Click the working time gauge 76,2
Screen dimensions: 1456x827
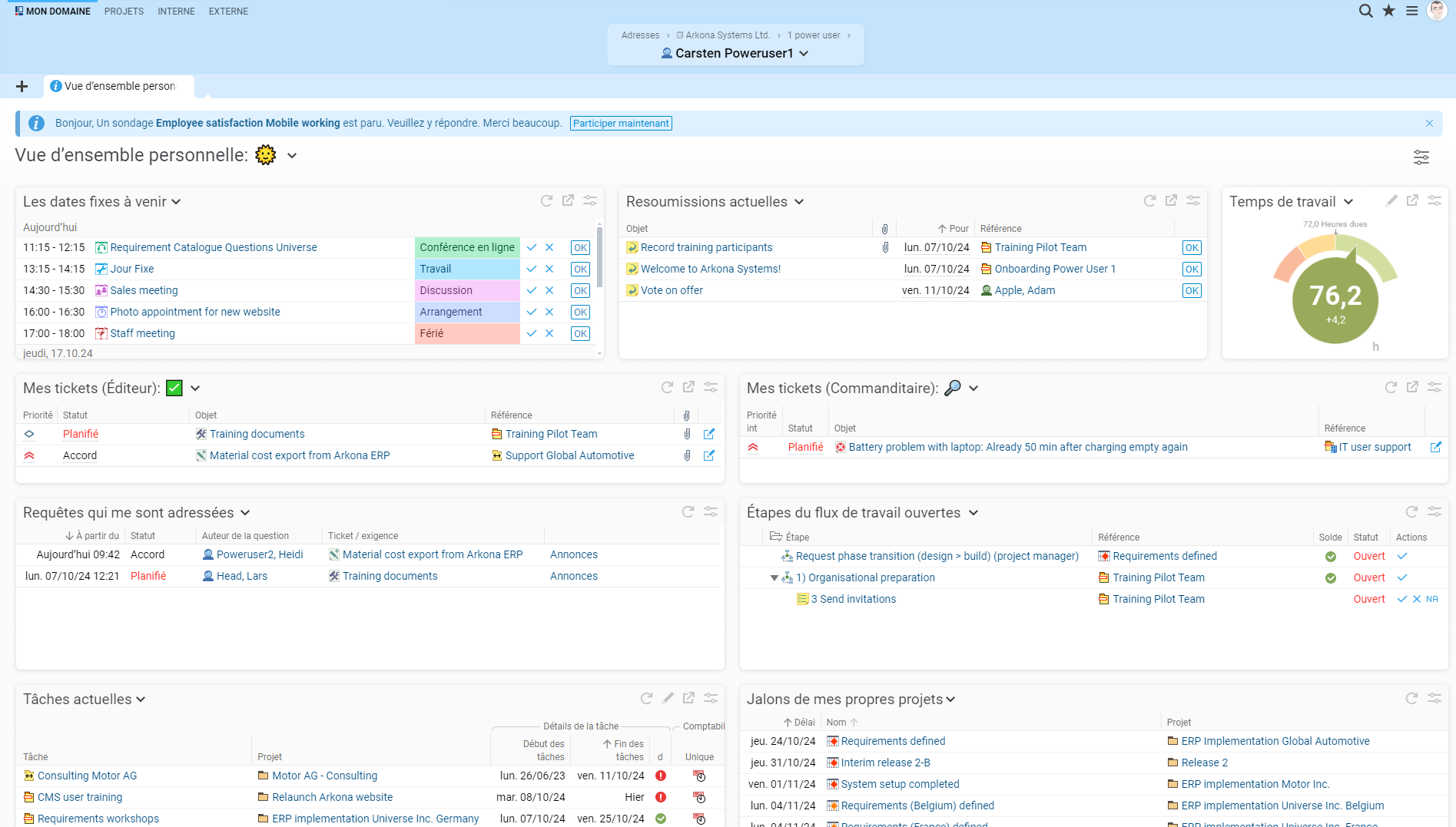[1335, 299]
